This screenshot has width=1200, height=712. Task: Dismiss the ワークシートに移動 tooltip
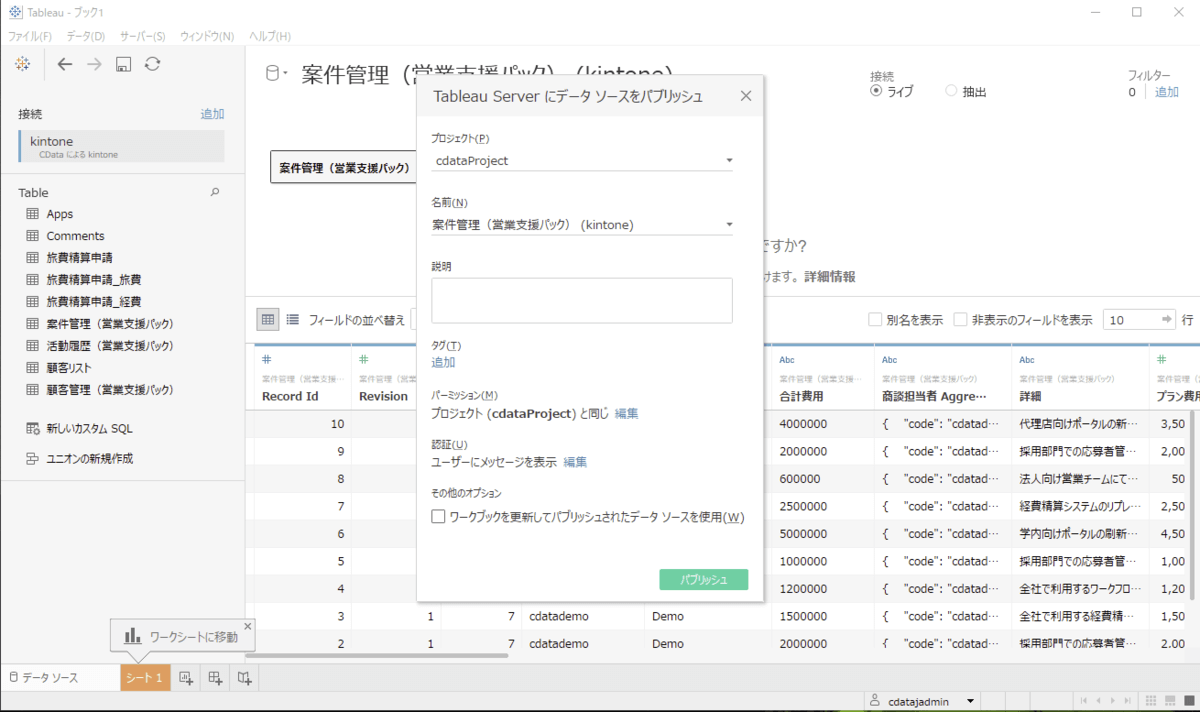tap(248, 626)
